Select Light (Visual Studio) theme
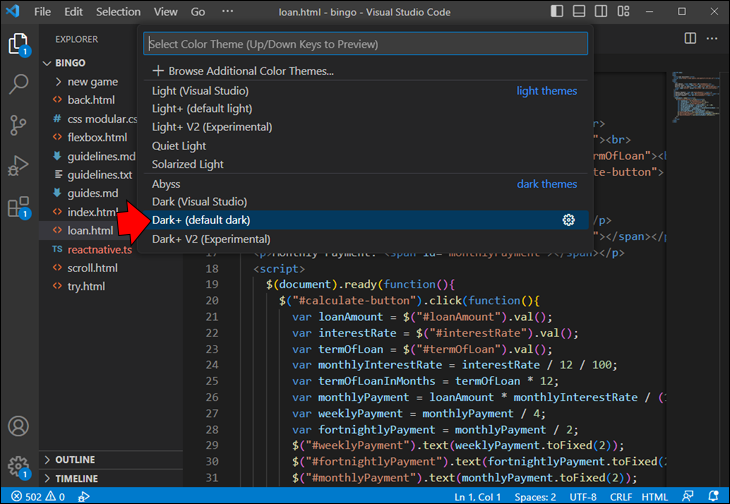This screenshot has width=730, height=504. [365, 91]
